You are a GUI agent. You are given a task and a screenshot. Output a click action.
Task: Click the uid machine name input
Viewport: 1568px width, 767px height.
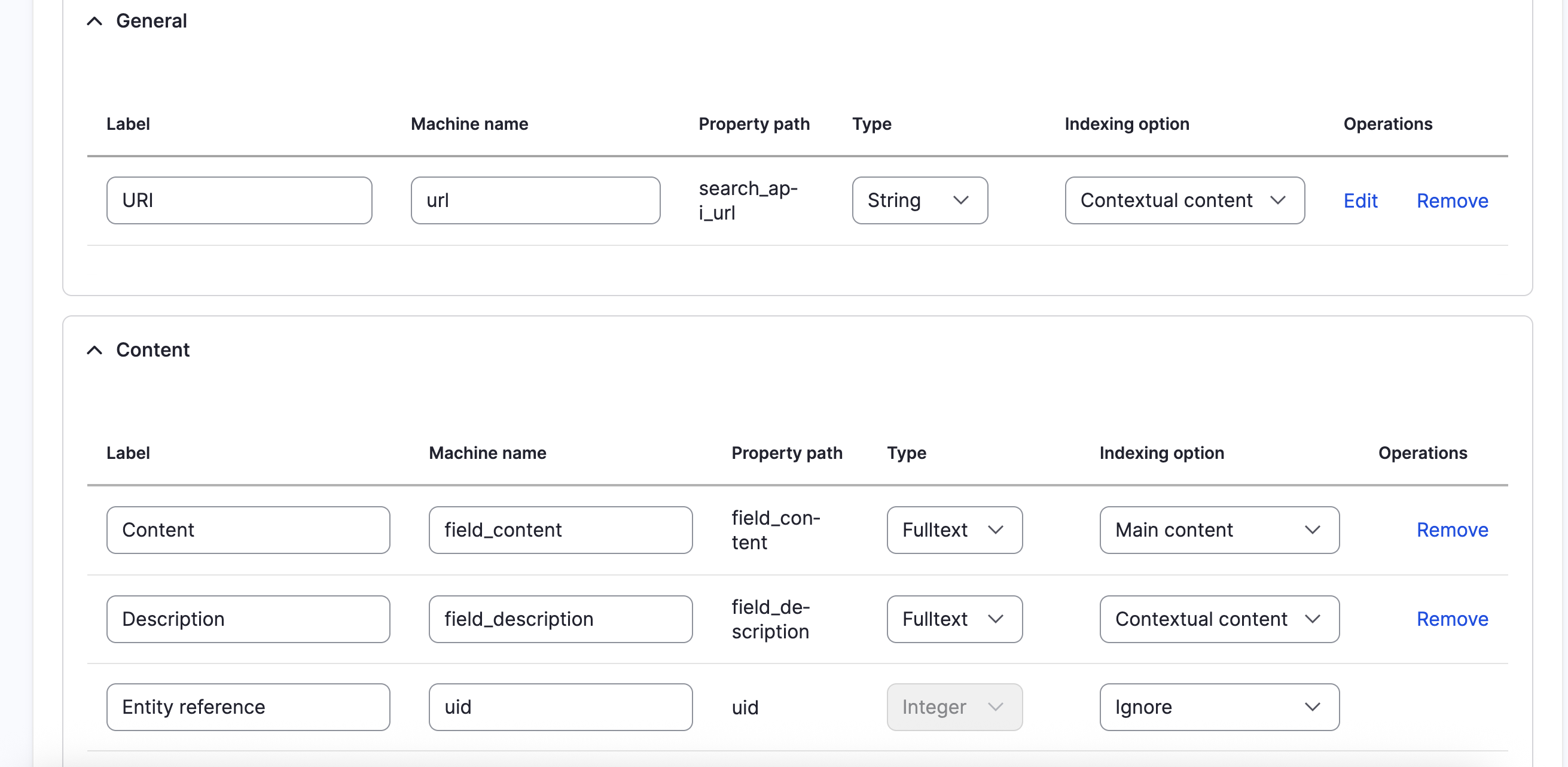tap(560, 707)
